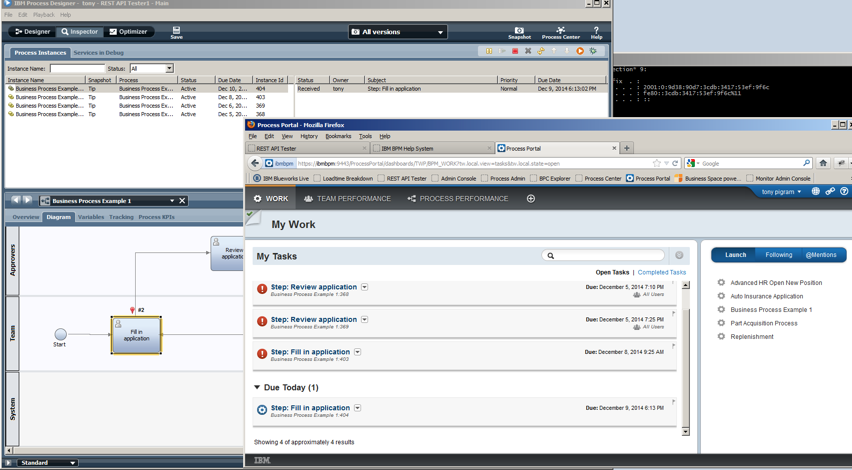Open the Playback menu in Process Designer
This screenshot has height=470, width=852.
click(x=43, y=15)
